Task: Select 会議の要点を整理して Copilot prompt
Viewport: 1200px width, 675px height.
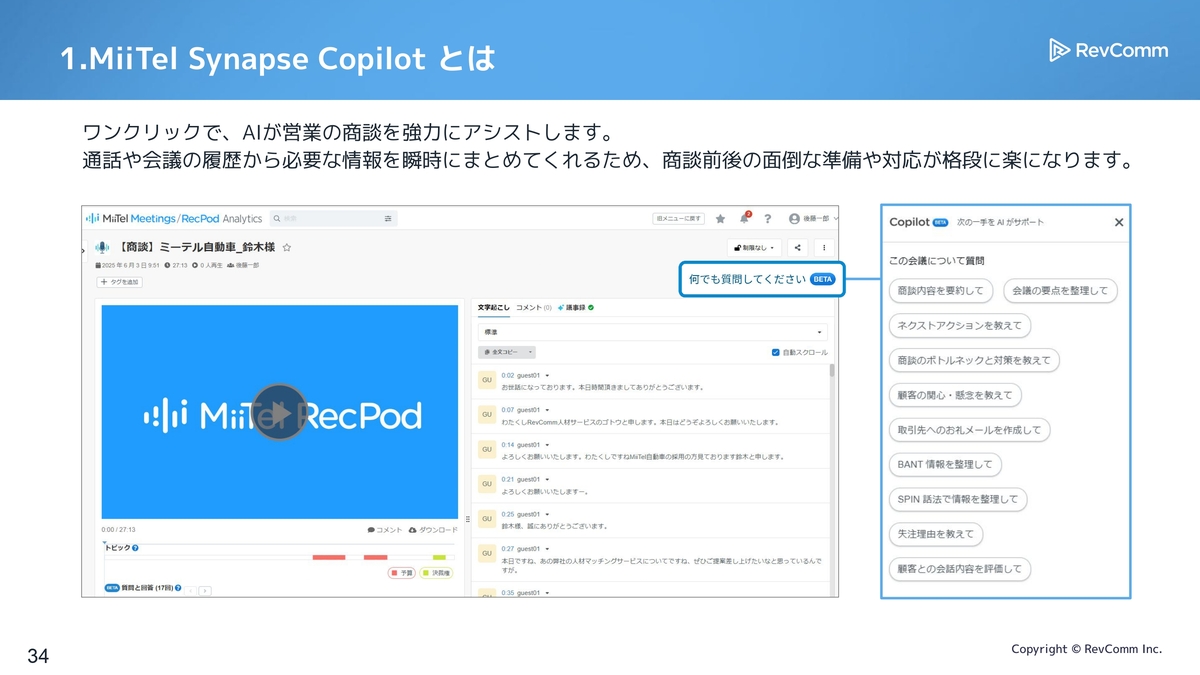Action: (1060, 291)
